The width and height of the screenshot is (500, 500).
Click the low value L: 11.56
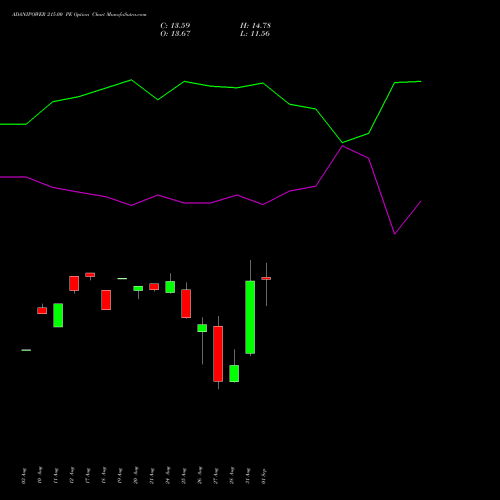click(255, 34)
